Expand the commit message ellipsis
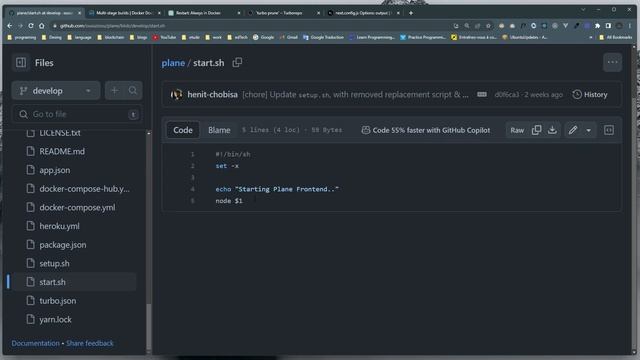 (x=482, y=95)
